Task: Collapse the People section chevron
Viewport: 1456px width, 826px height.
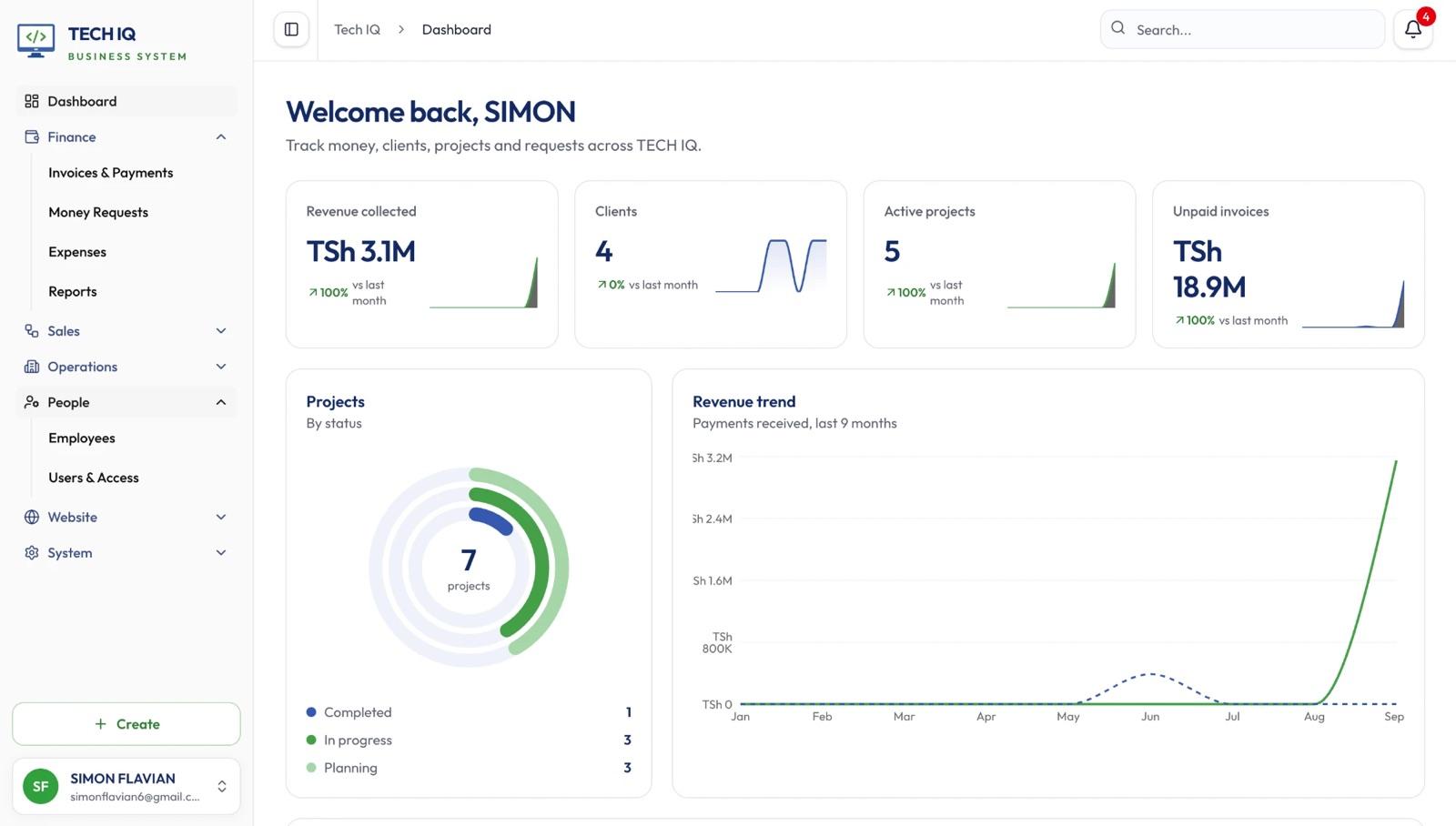Action: click(x=221, y=402)
